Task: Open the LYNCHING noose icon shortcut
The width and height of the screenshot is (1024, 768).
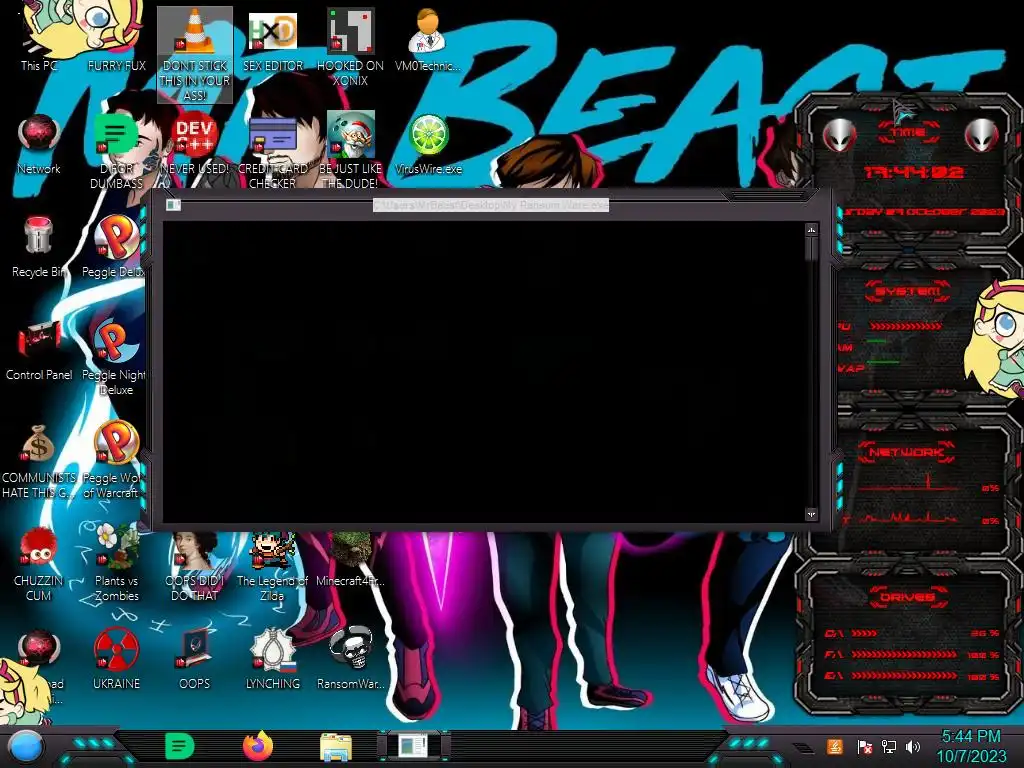Action: (273, 658)
